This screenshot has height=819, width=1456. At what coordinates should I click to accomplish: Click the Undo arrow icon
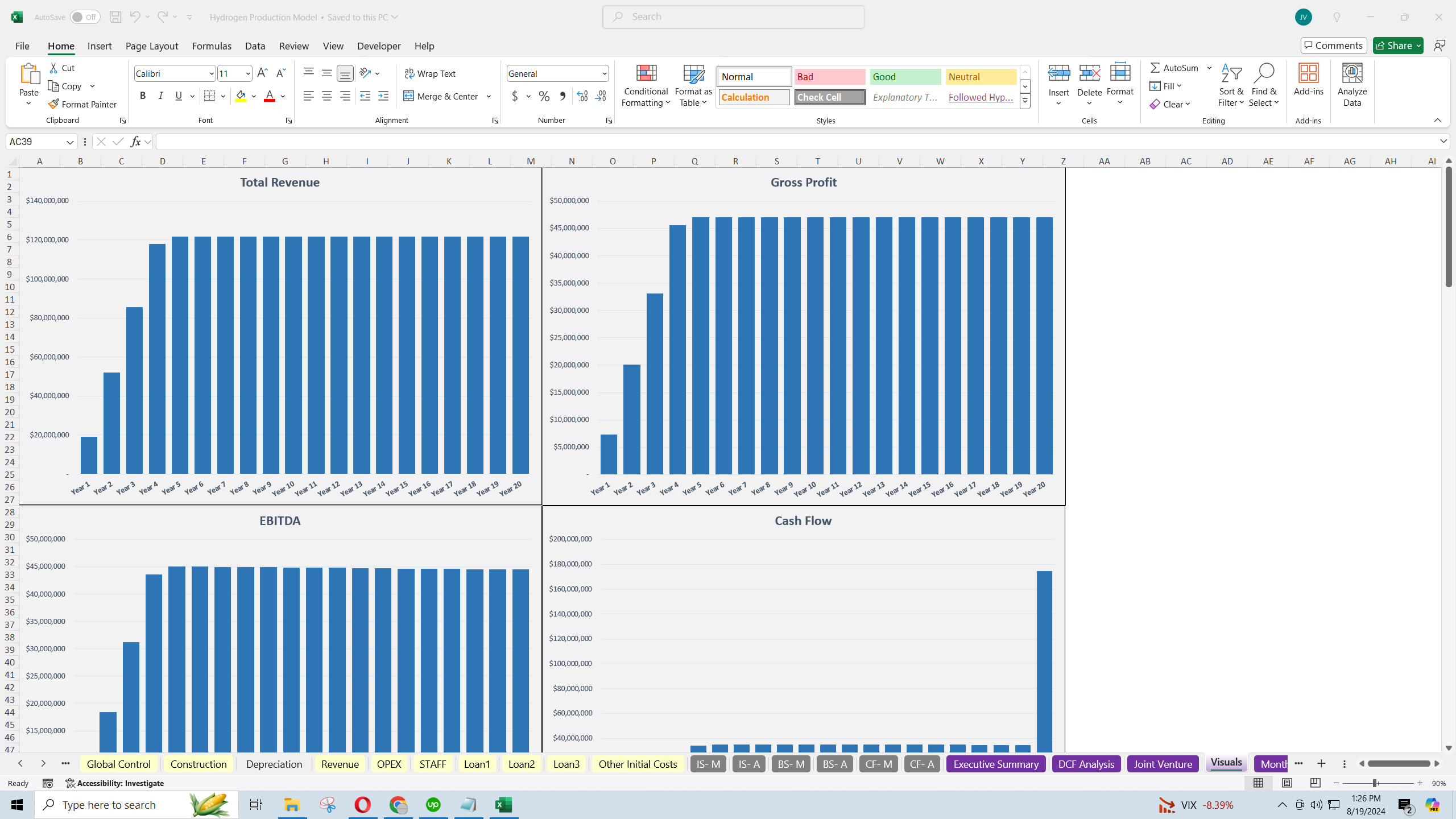pos(134,17)
